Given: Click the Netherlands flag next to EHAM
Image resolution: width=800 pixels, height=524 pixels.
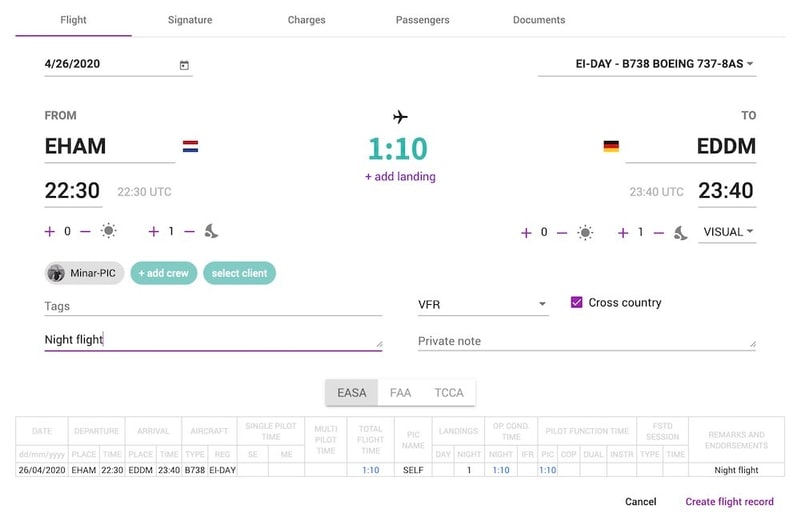Looking at the screenshot, I should tap(190, 147).
